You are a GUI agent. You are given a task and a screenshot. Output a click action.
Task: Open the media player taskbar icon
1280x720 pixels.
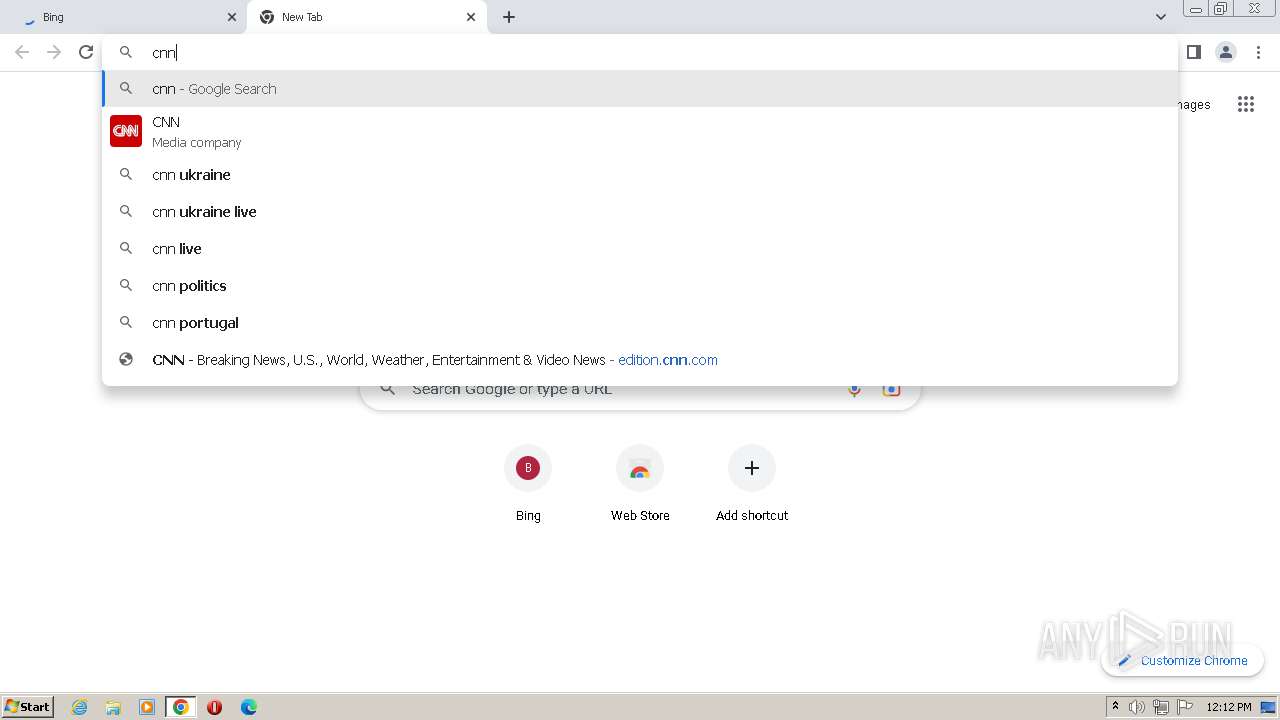(x=147, y=707)
